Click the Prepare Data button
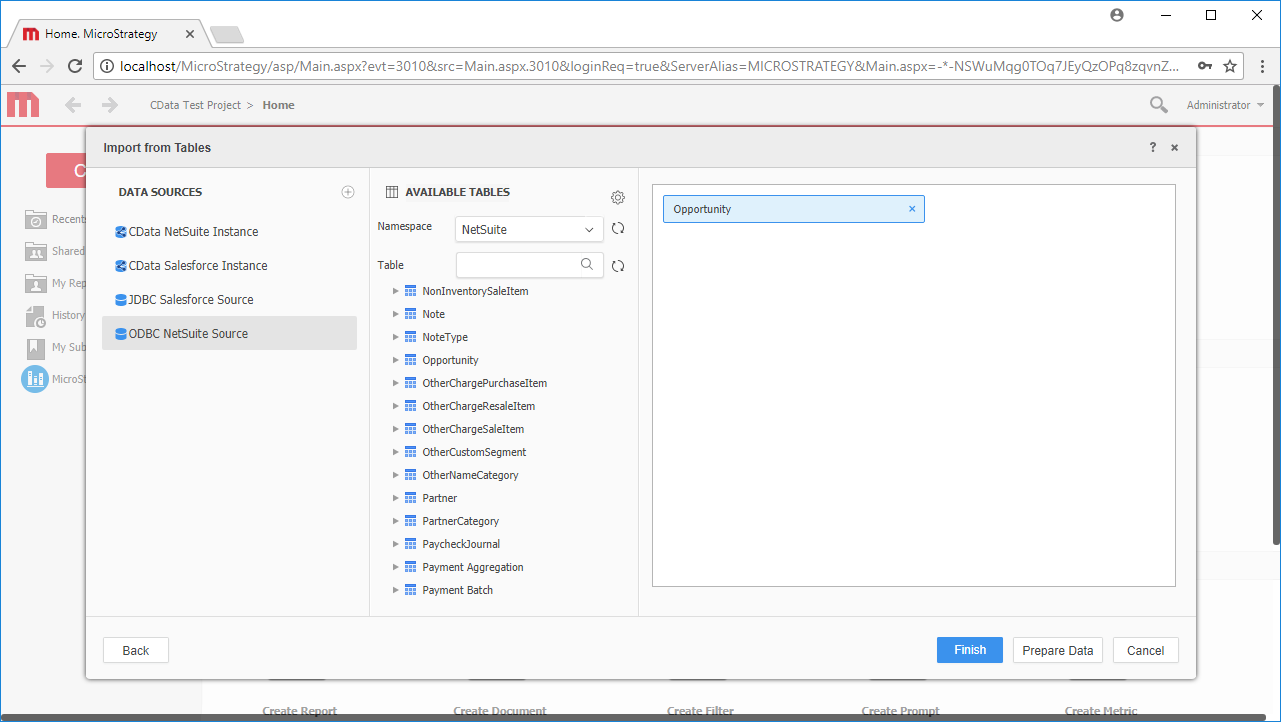Viewport: 1281px width, 722px height. coord(1057,649)
